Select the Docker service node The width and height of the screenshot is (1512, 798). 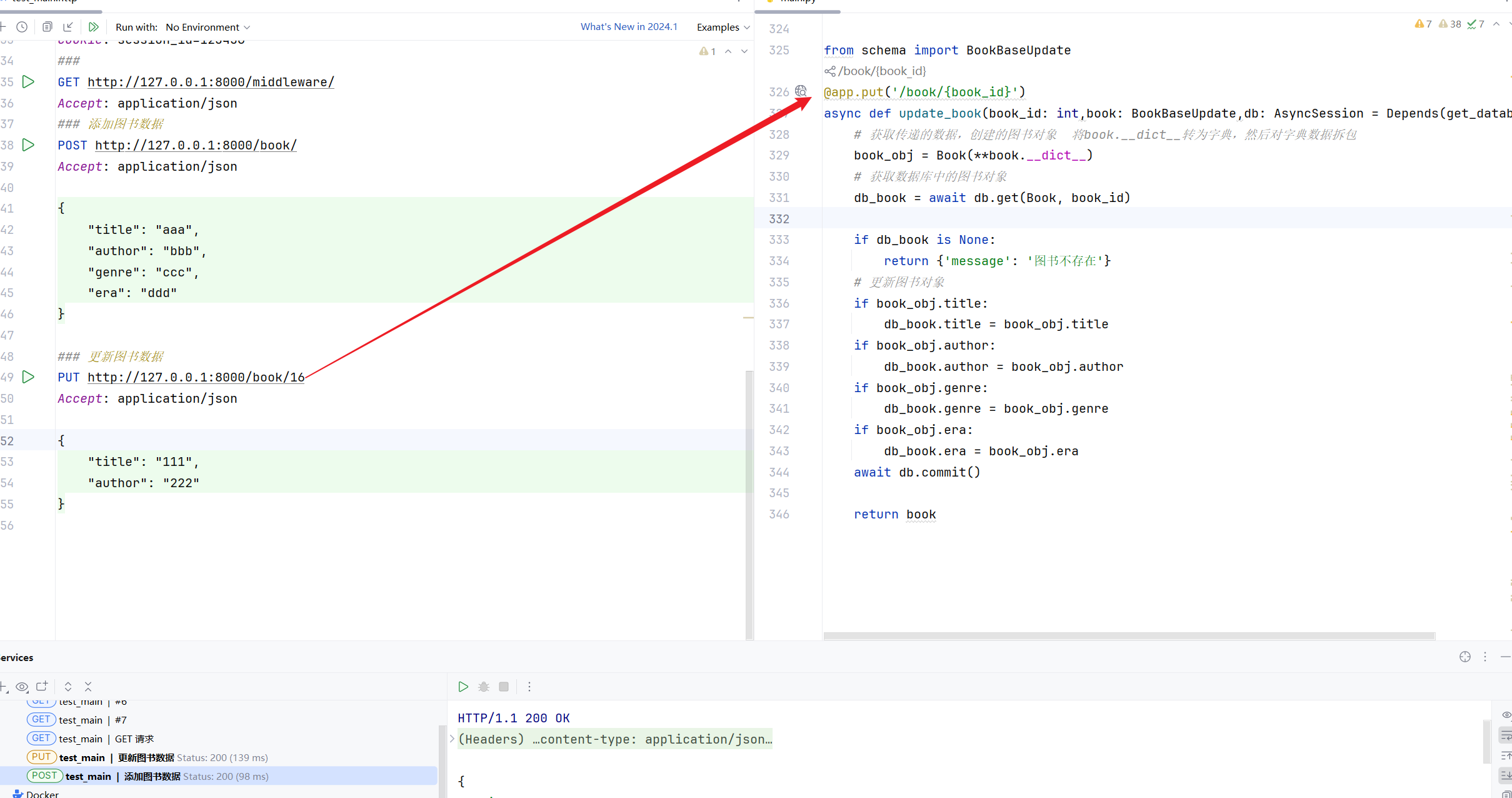(42, 794)
